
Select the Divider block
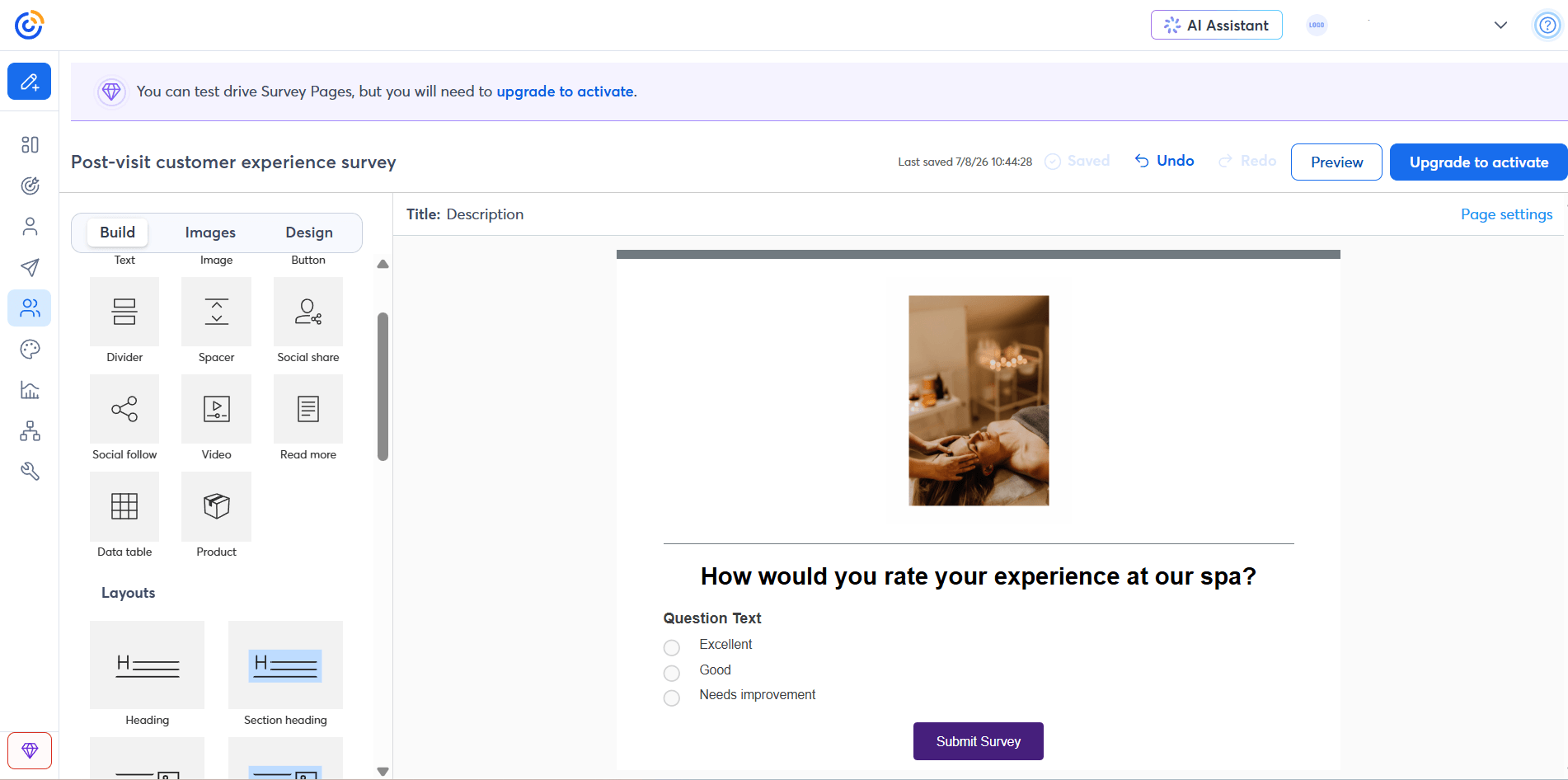click(x=124, y=312)
